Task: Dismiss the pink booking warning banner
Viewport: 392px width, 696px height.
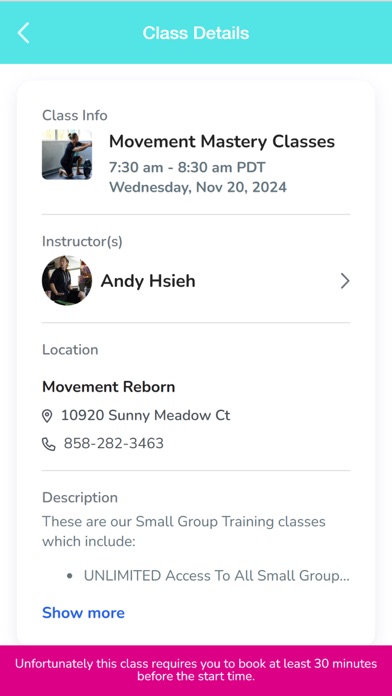Action: pyautogui.click(x=196, y=670)
